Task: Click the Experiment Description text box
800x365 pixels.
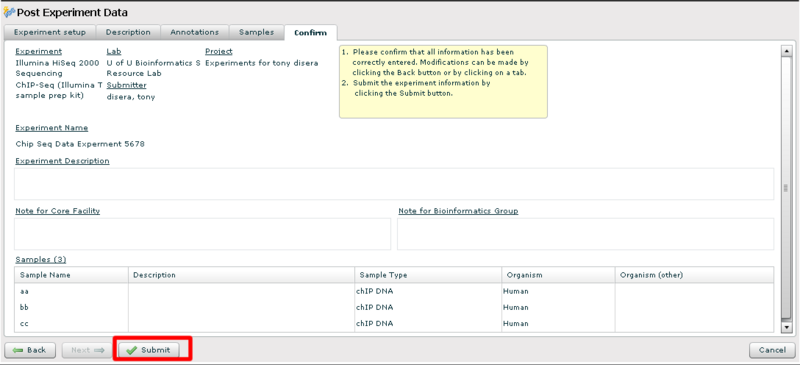Action: [x=394, y=184]
